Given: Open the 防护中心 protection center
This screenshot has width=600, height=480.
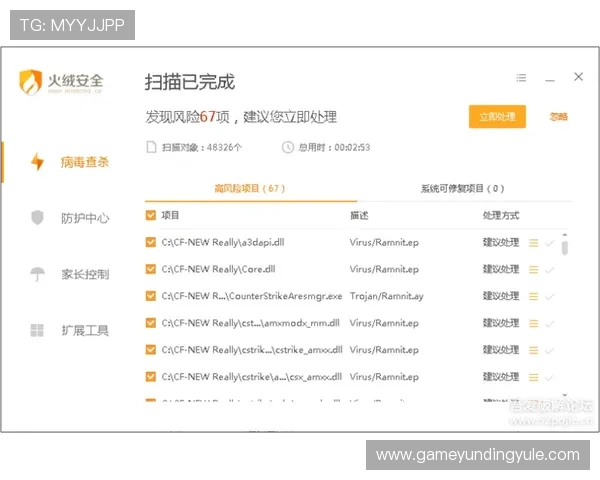Looking at the screenshot, I should point(85,218).
